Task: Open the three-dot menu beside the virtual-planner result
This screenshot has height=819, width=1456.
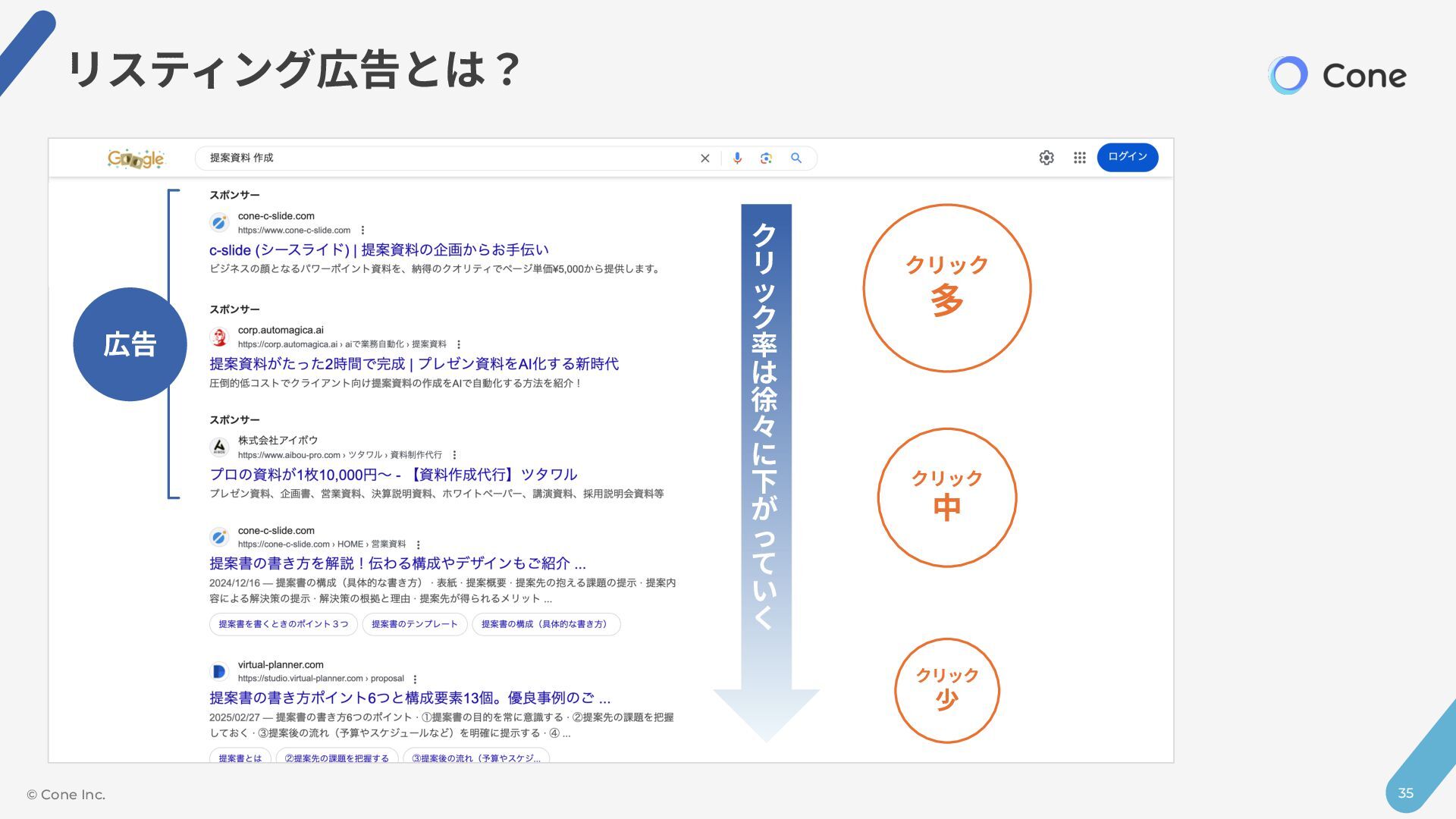Action: 415,679
